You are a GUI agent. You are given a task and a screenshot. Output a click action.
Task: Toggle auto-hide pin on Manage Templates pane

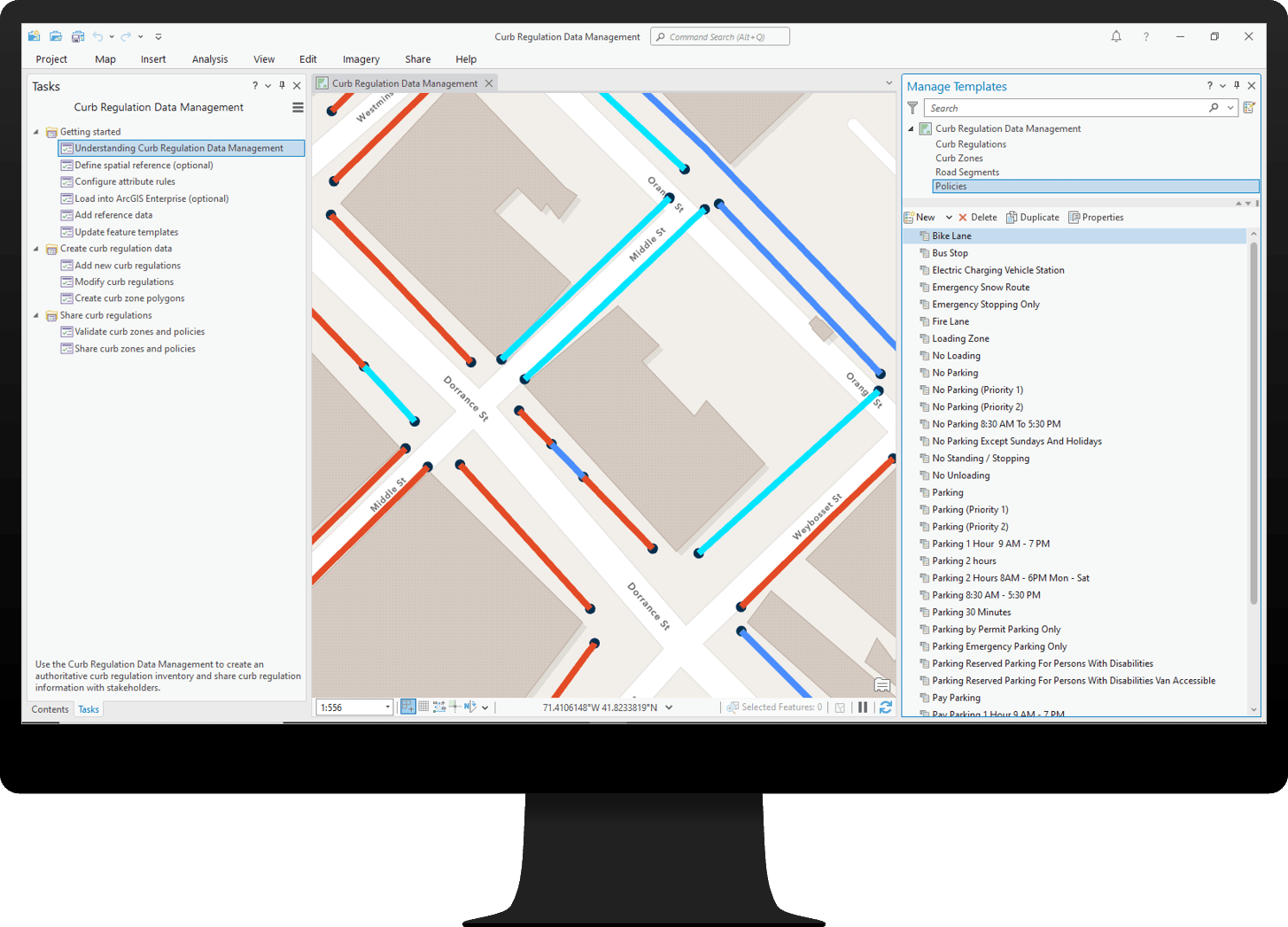click(1237, 86)
